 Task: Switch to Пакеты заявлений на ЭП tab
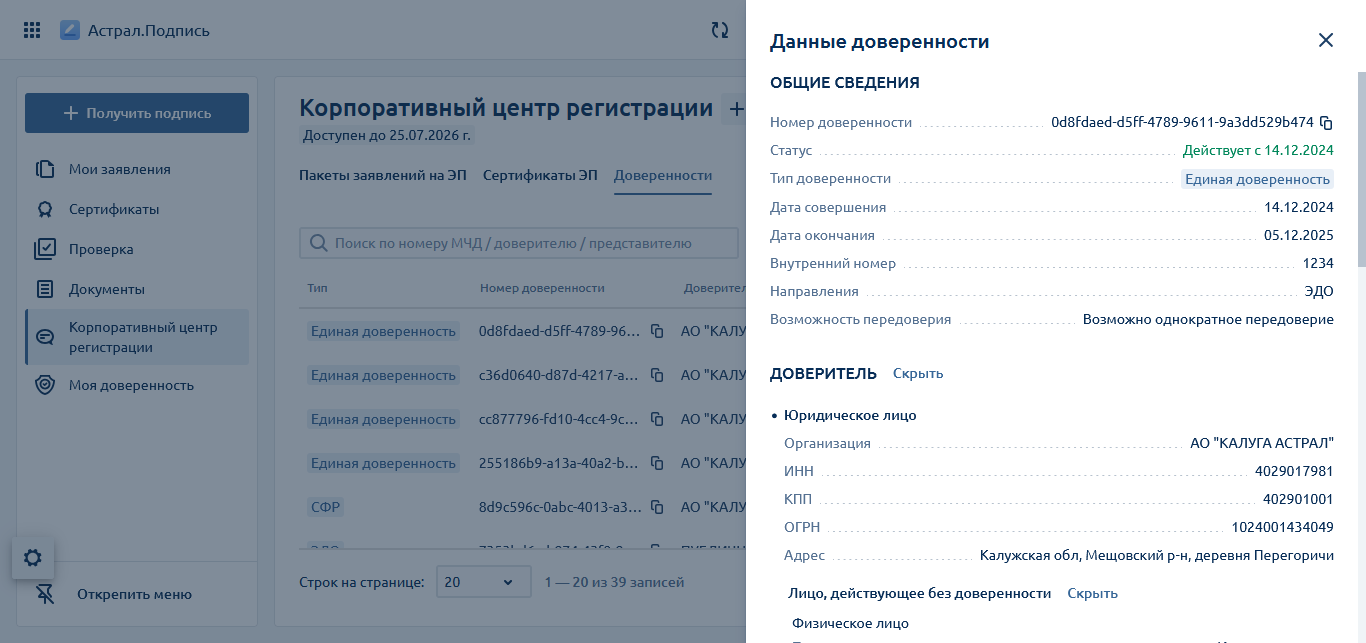pyautogui.click(x=383, y=175)
